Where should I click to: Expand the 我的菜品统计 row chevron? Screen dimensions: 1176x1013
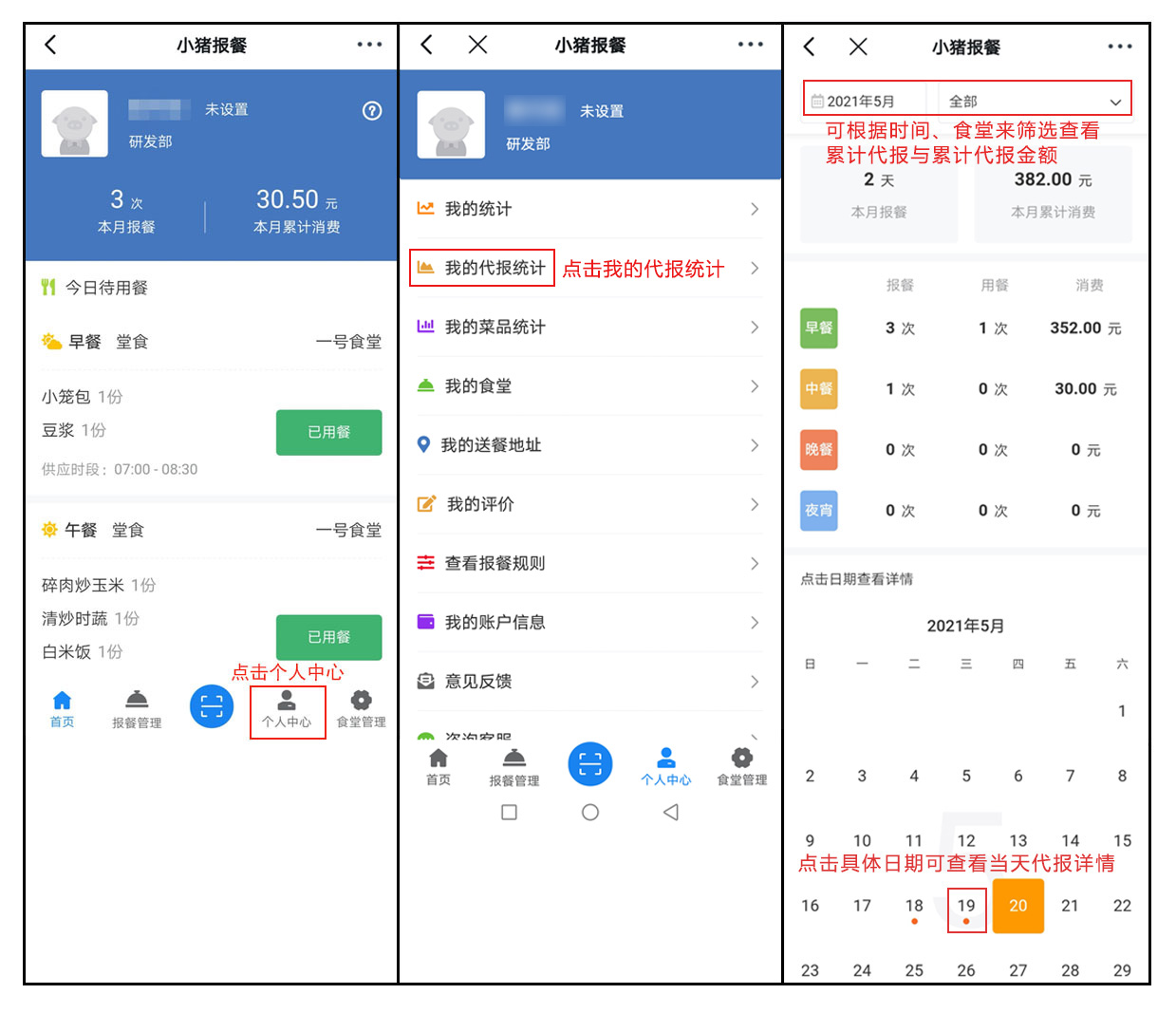755,327
